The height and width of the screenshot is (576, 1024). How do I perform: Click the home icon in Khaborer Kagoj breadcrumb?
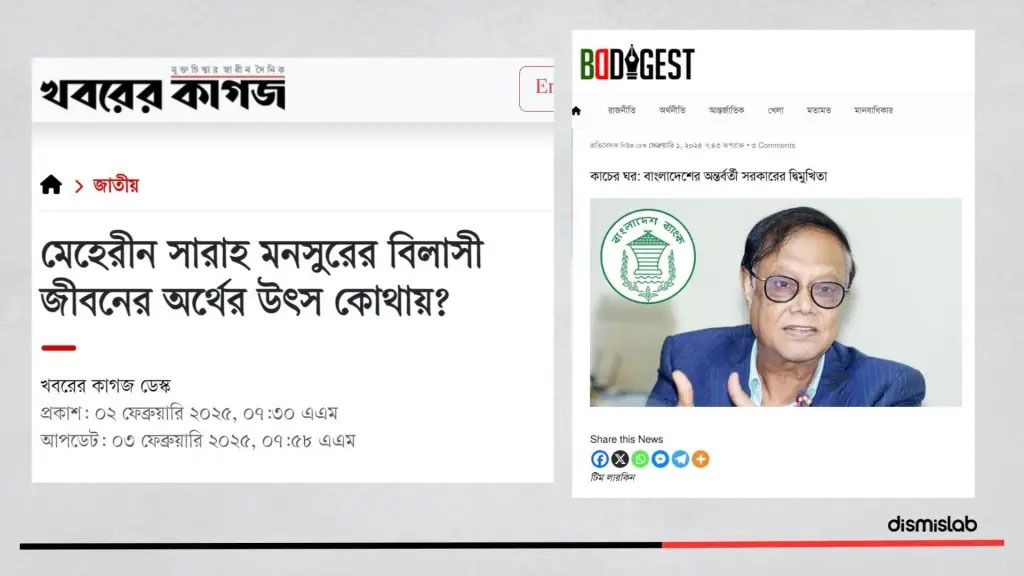(51, 185)
